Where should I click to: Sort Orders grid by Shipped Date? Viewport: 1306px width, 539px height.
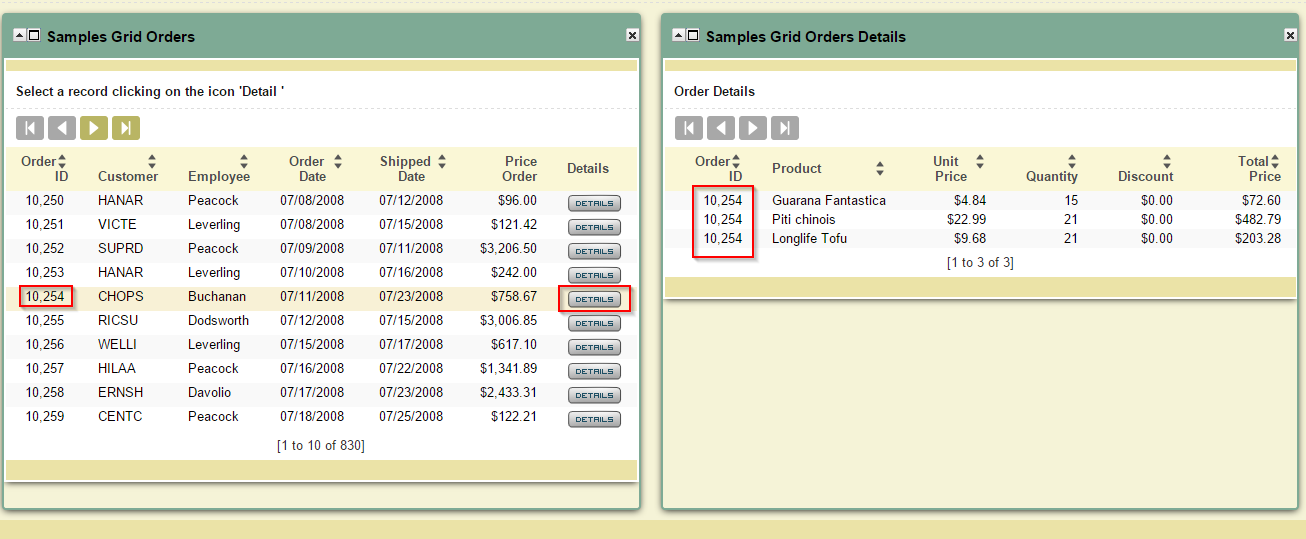point(442,161)
